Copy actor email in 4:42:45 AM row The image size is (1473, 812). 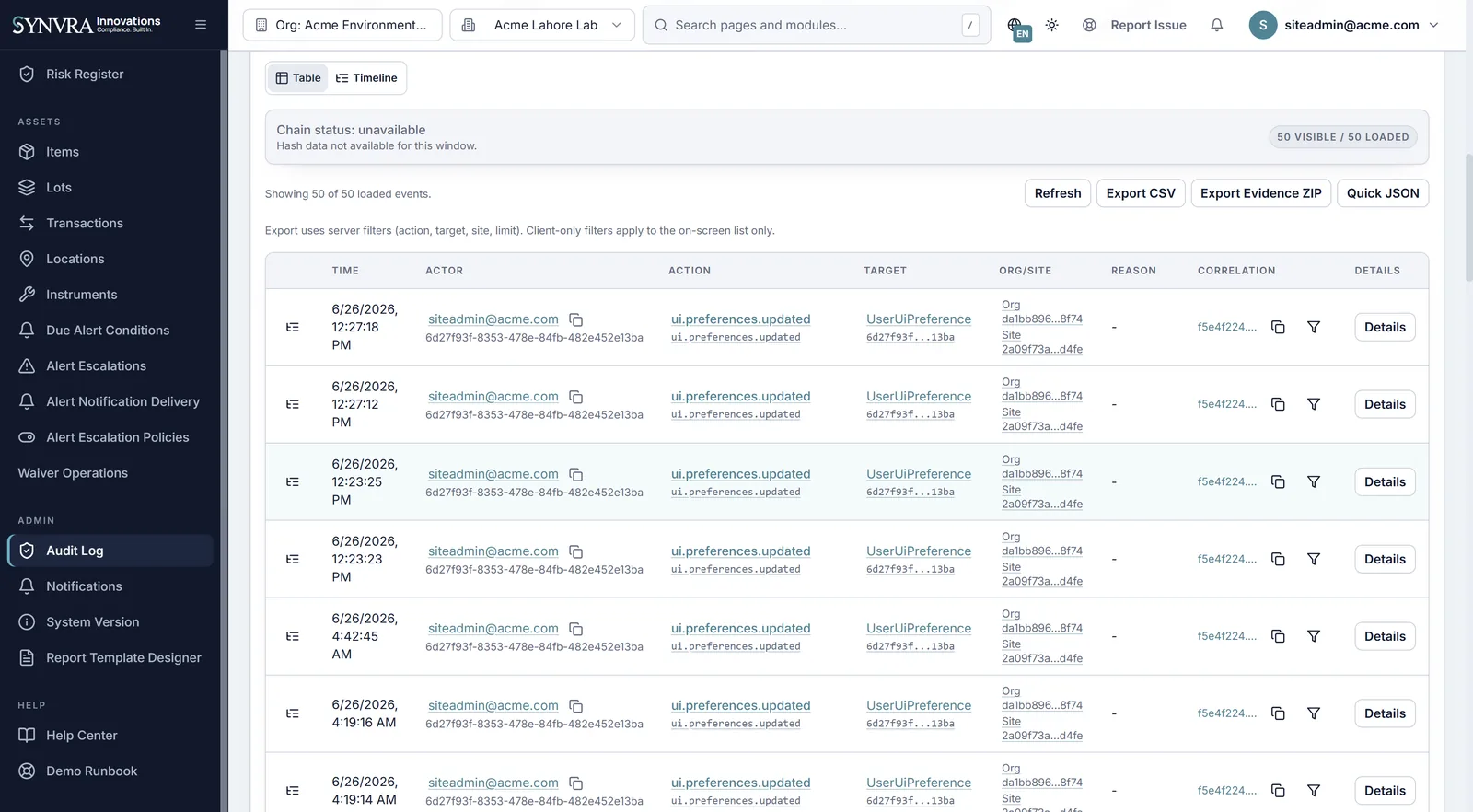coord(576,629)
